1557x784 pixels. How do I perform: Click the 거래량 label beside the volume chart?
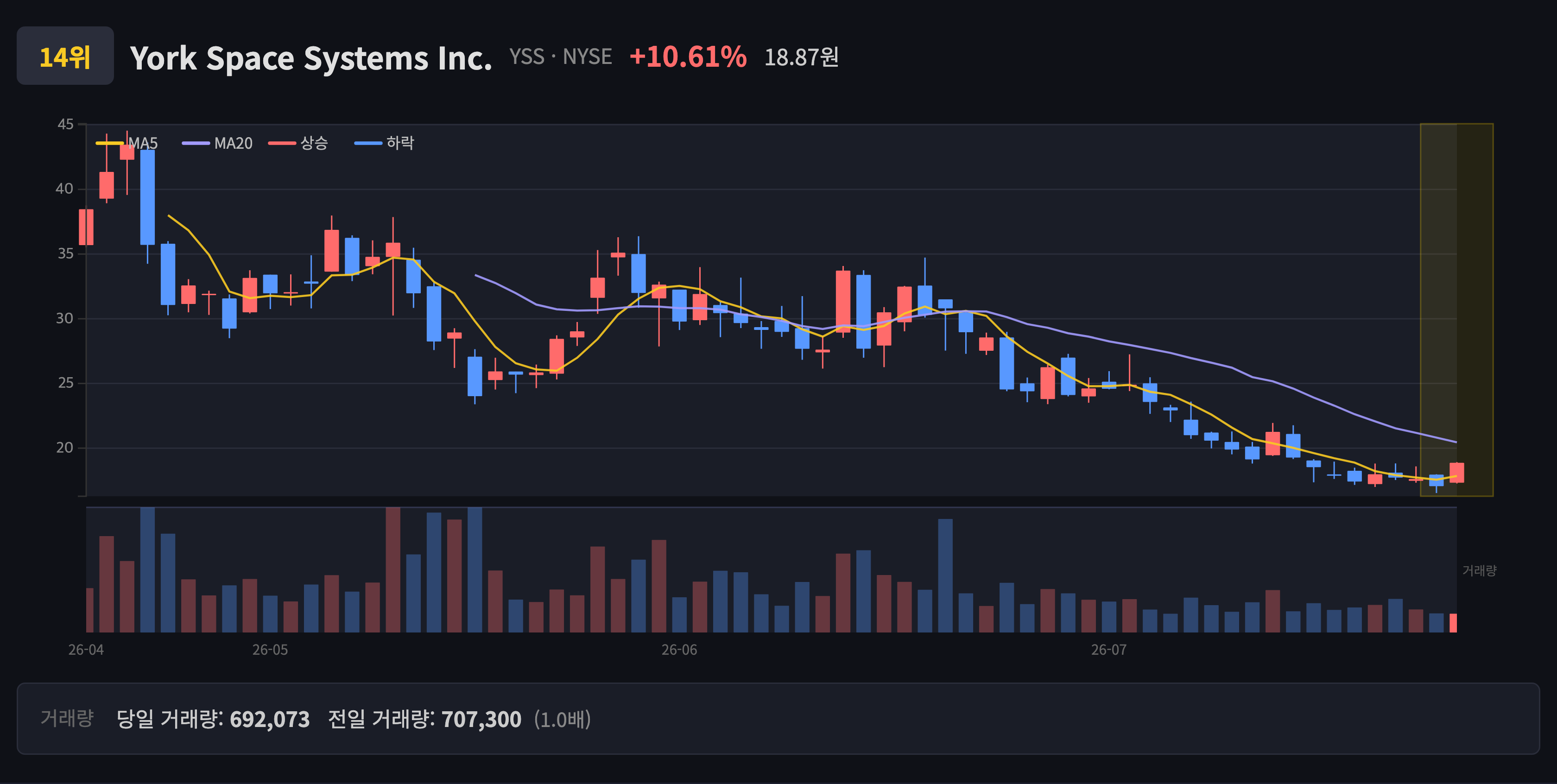pos(1479,570)
